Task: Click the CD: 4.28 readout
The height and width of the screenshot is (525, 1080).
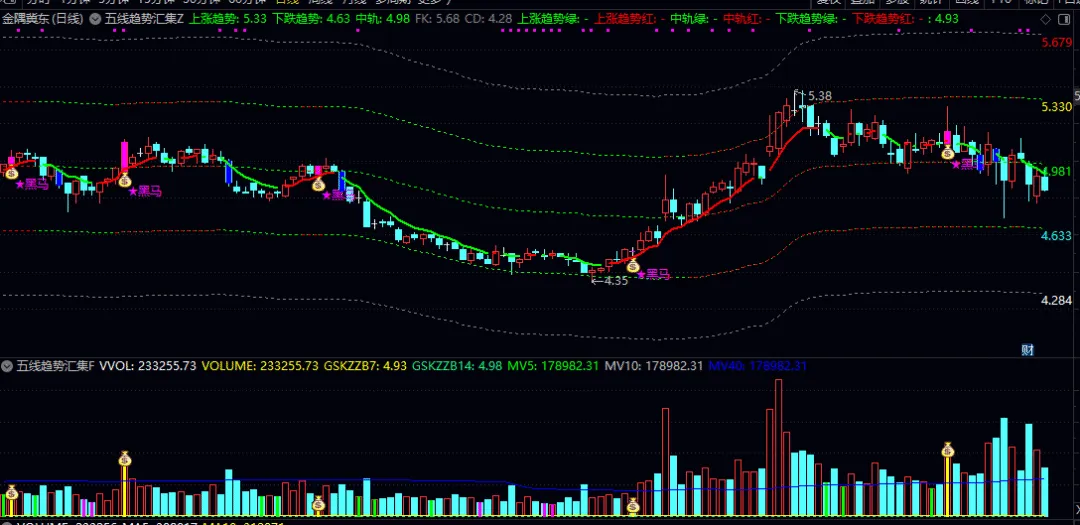Action: click(489, 19)
